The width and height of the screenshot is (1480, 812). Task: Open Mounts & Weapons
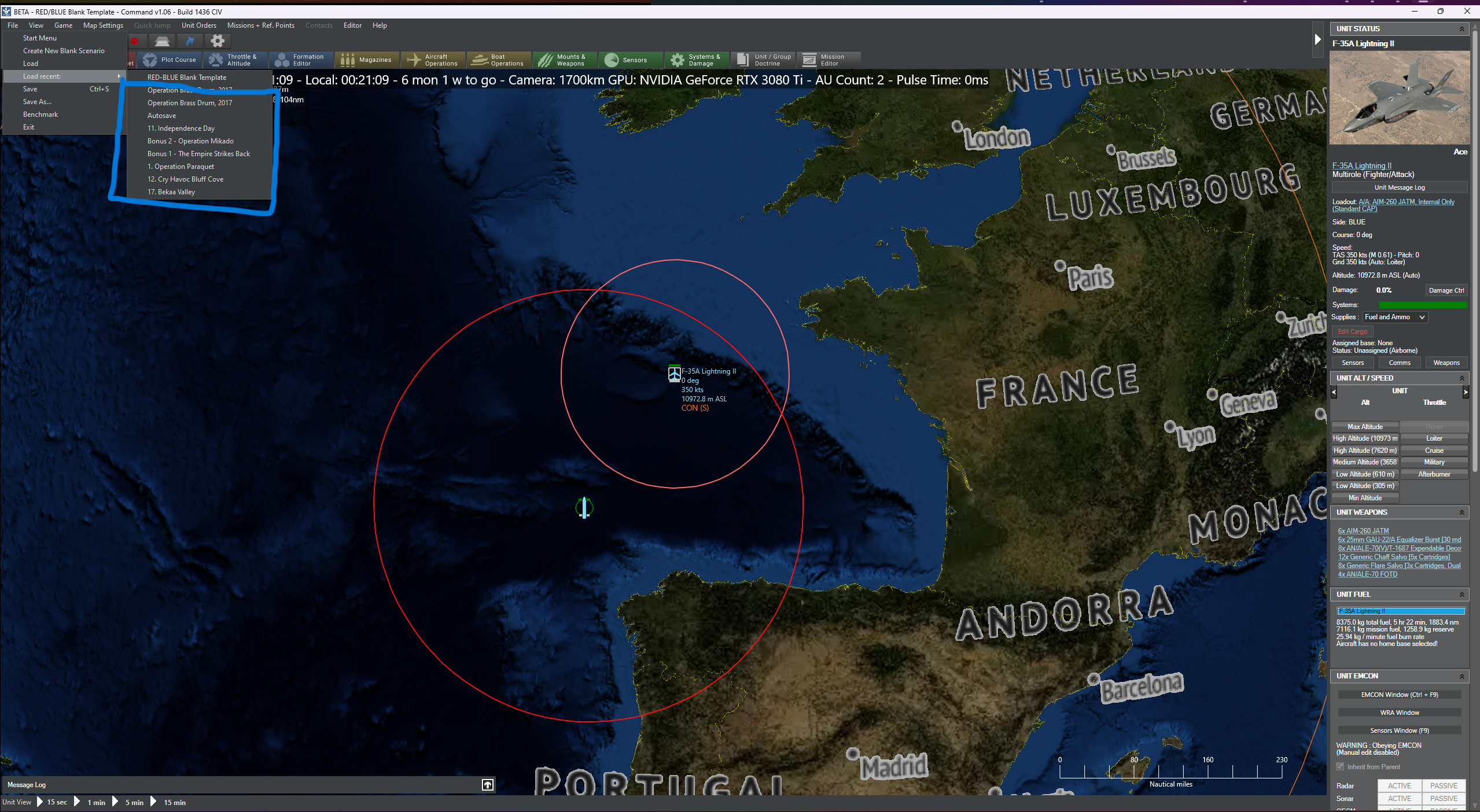[x=565, y=60]
